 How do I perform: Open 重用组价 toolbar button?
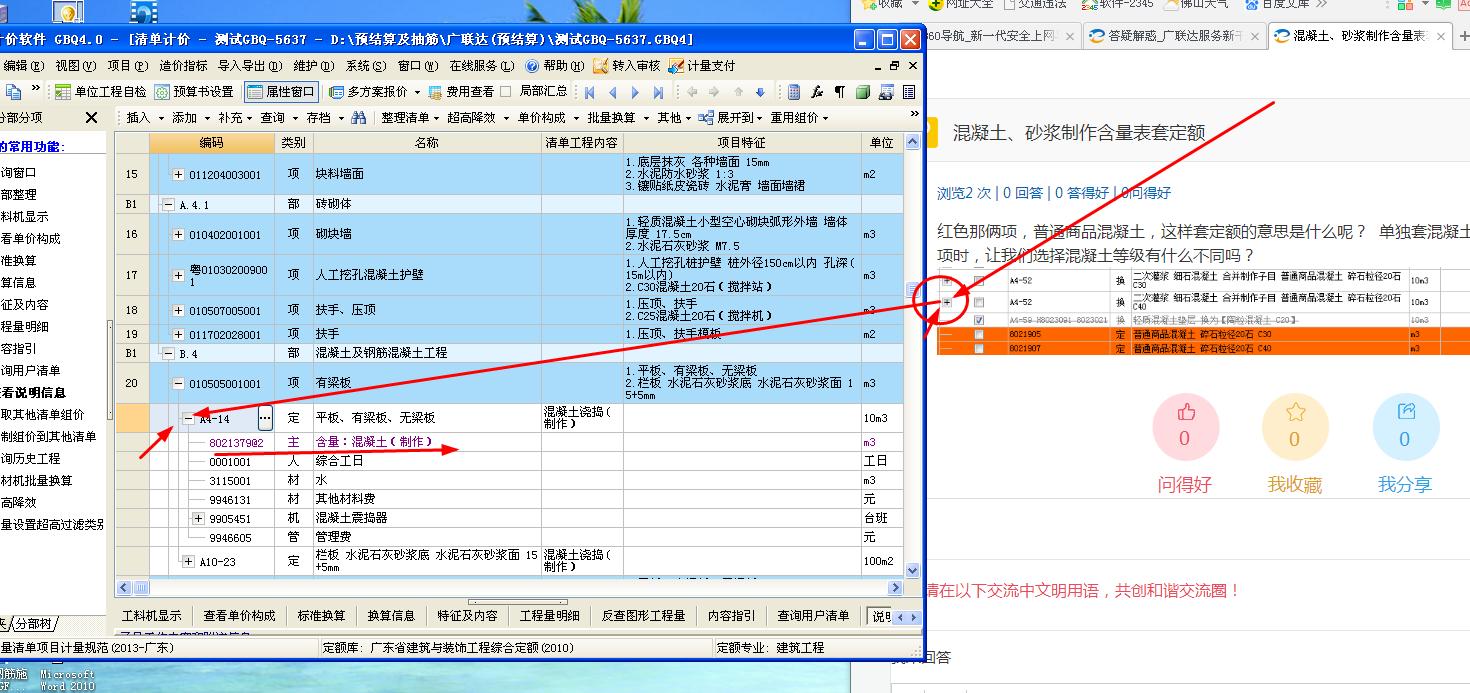pyautogui.click(x=799, y=117)
